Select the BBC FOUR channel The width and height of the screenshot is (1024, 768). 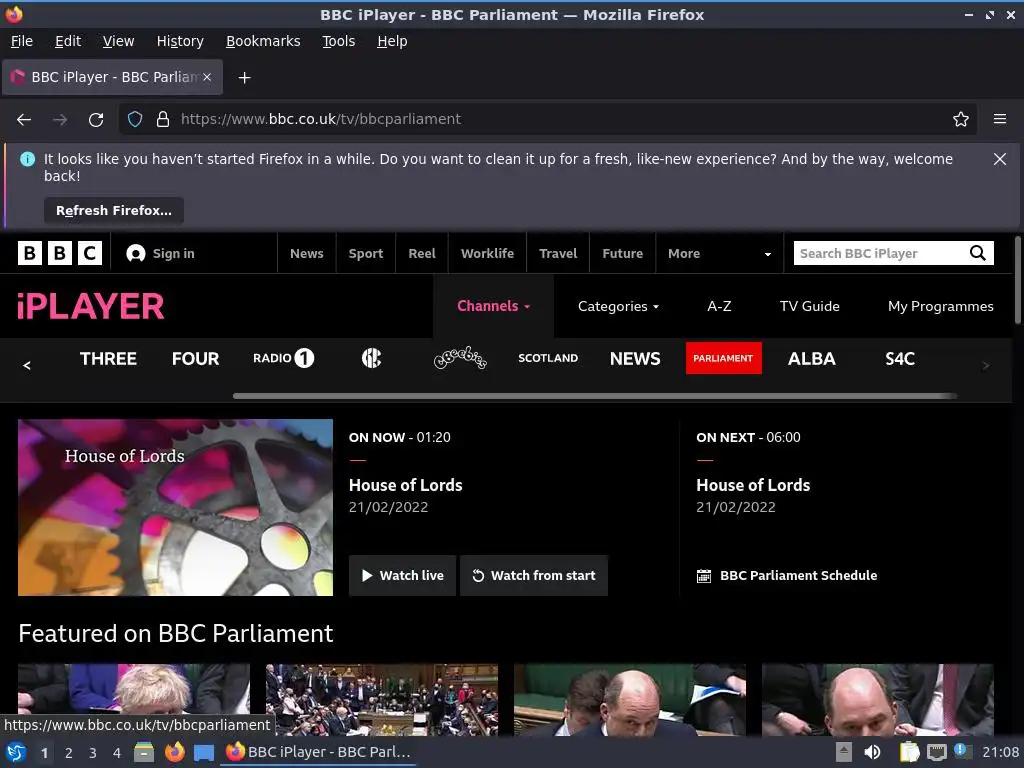(x=195, y=359)
